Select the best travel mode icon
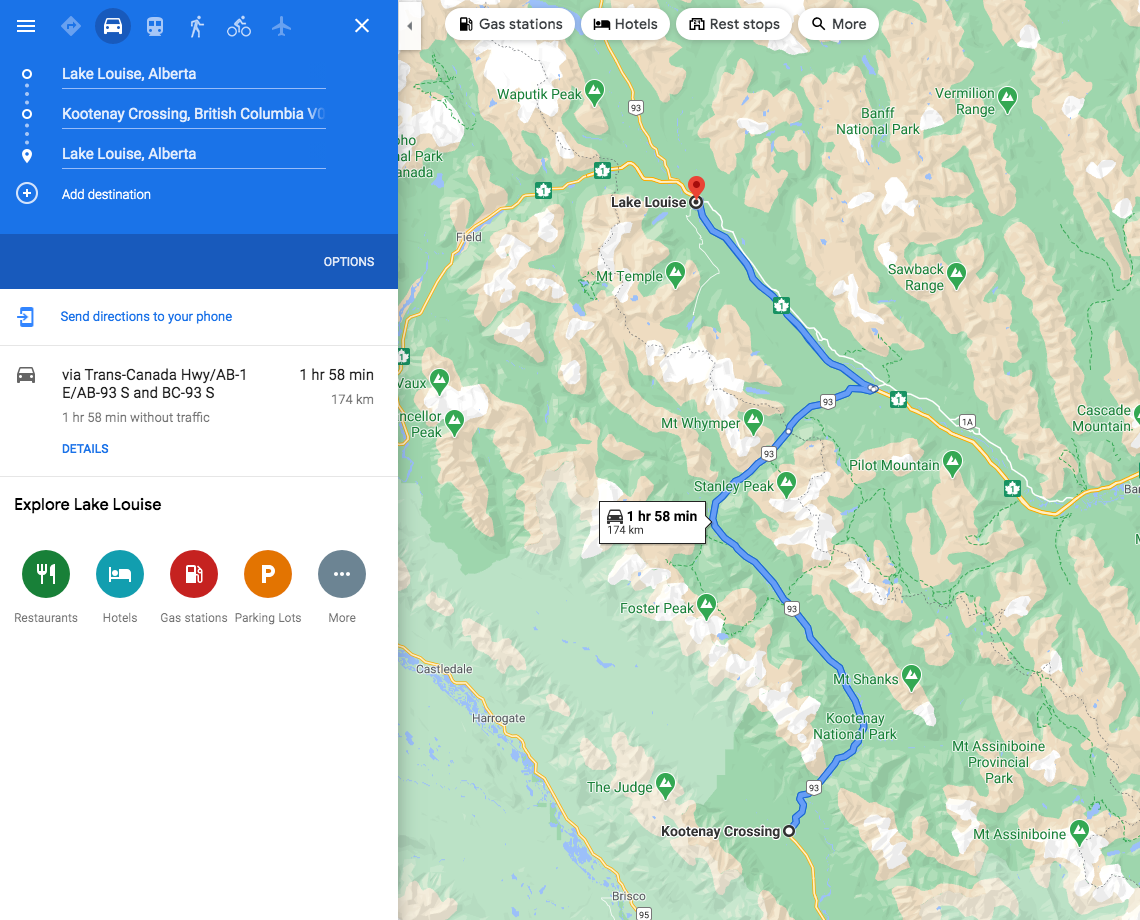 [x=71, y=26]
